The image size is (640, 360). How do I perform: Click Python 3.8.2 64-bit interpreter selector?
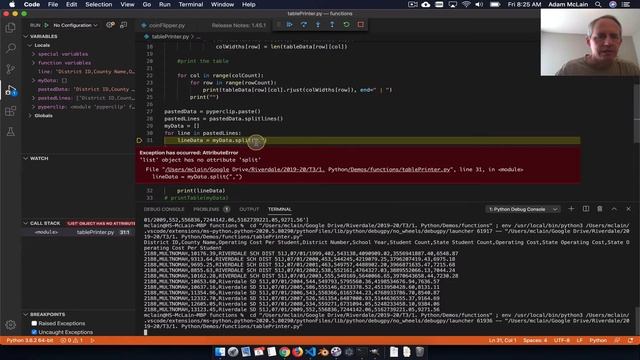point(30,340)
